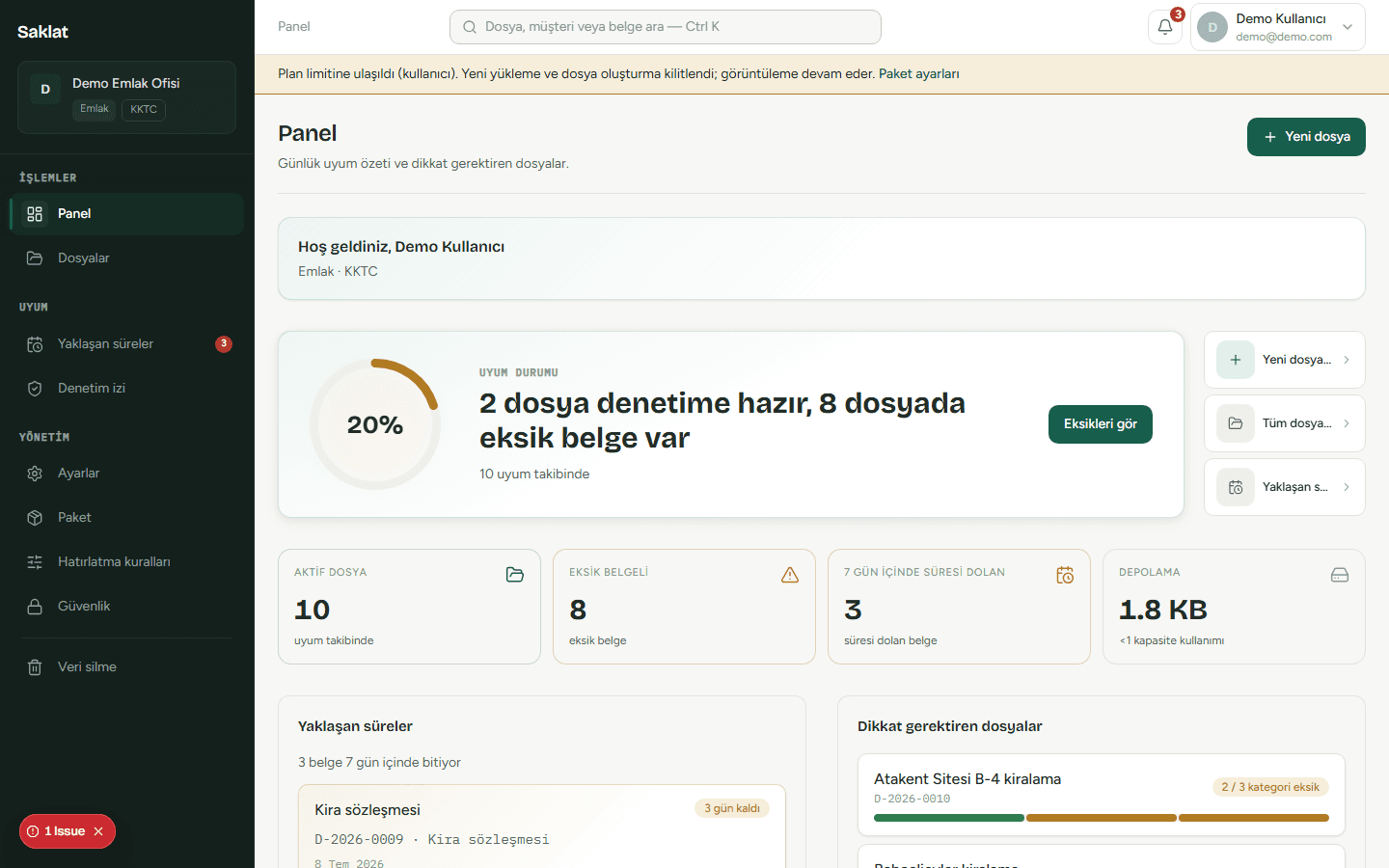This screenshot has width=1389, height=868.
Task: Open Yaklaşan süreler menu item
Action: [126, 344]
